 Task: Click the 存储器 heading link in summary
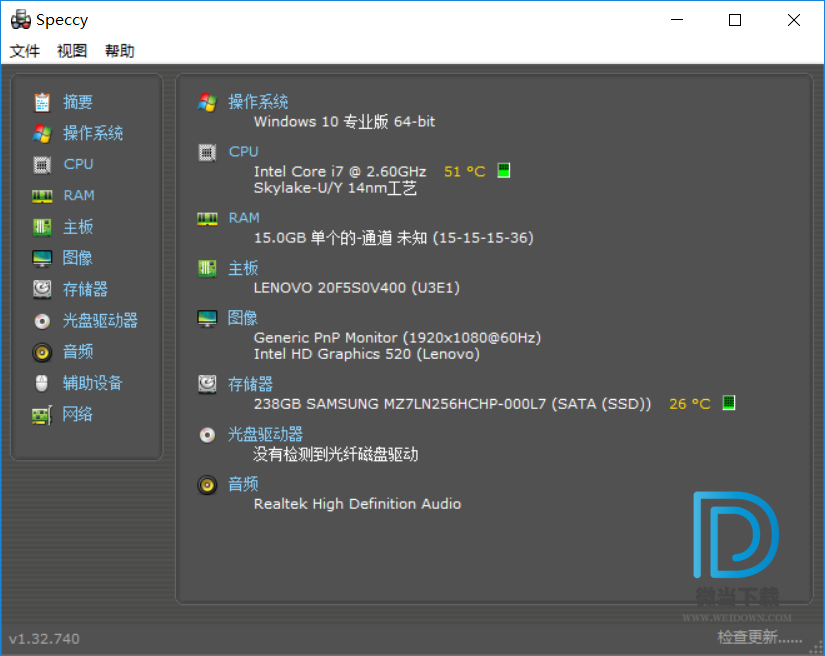tap(250, 385)
